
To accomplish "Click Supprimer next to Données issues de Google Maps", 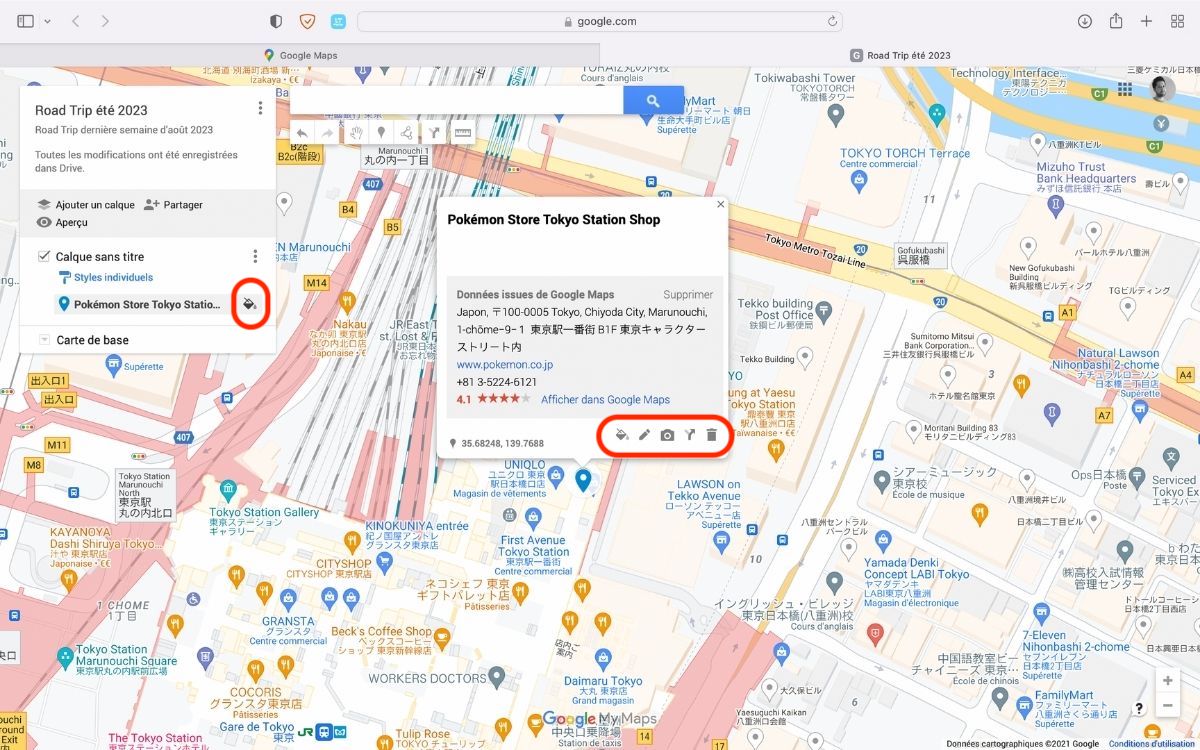I will [x=688, y=295].
